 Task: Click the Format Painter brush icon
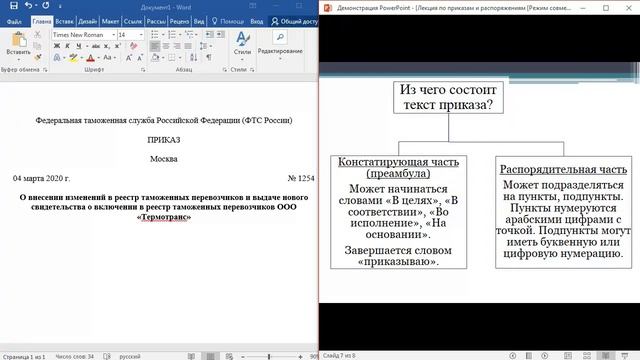[38, 58]
